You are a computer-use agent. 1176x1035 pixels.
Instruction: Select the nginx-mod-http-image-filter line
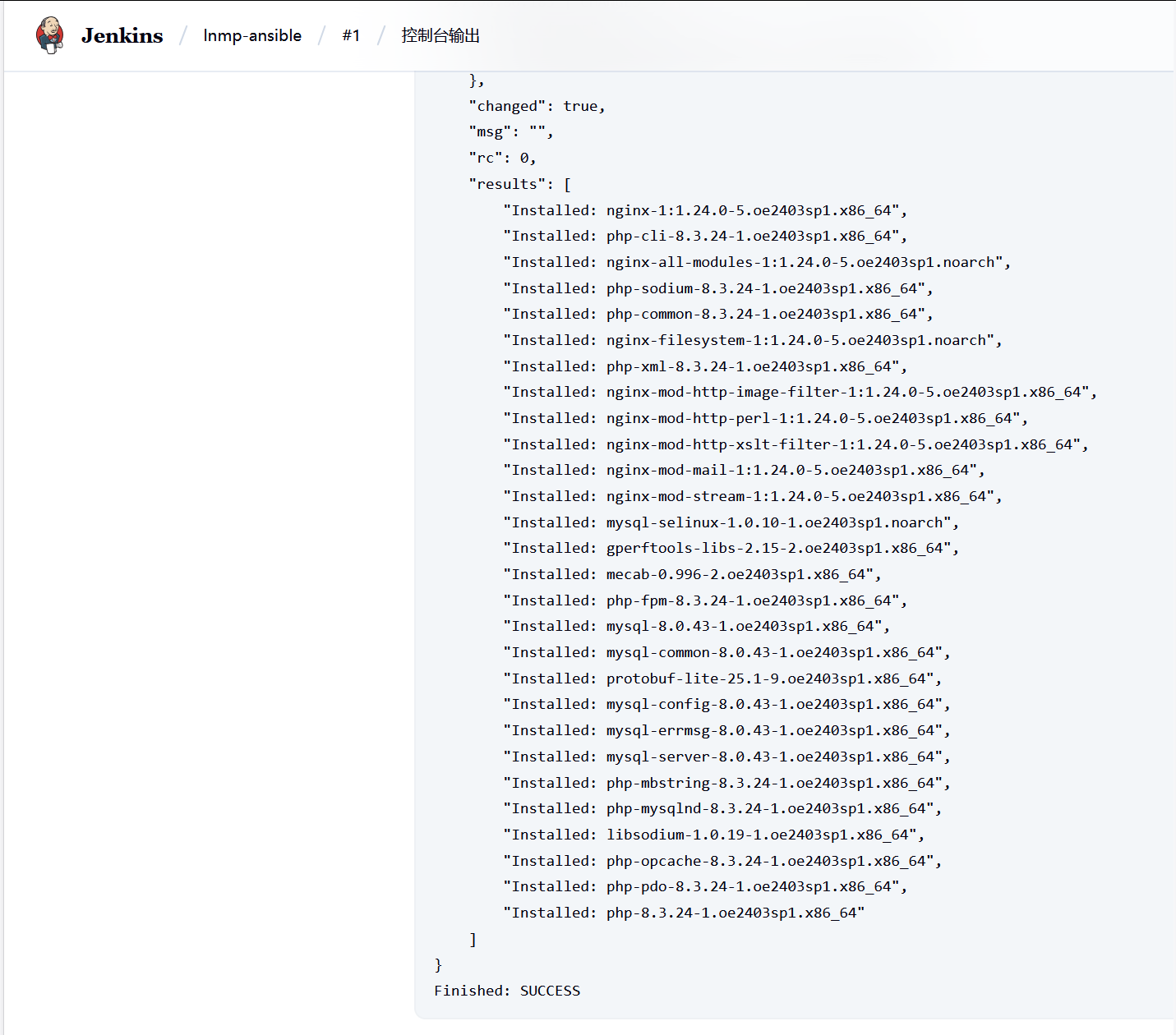click(800, 392)
